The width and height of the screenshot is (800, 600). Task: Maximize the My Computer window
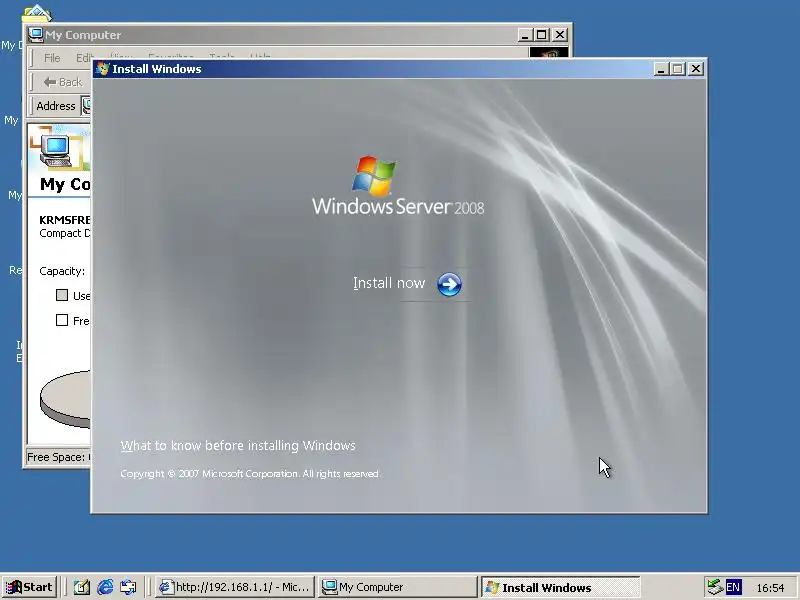[542, 35]
